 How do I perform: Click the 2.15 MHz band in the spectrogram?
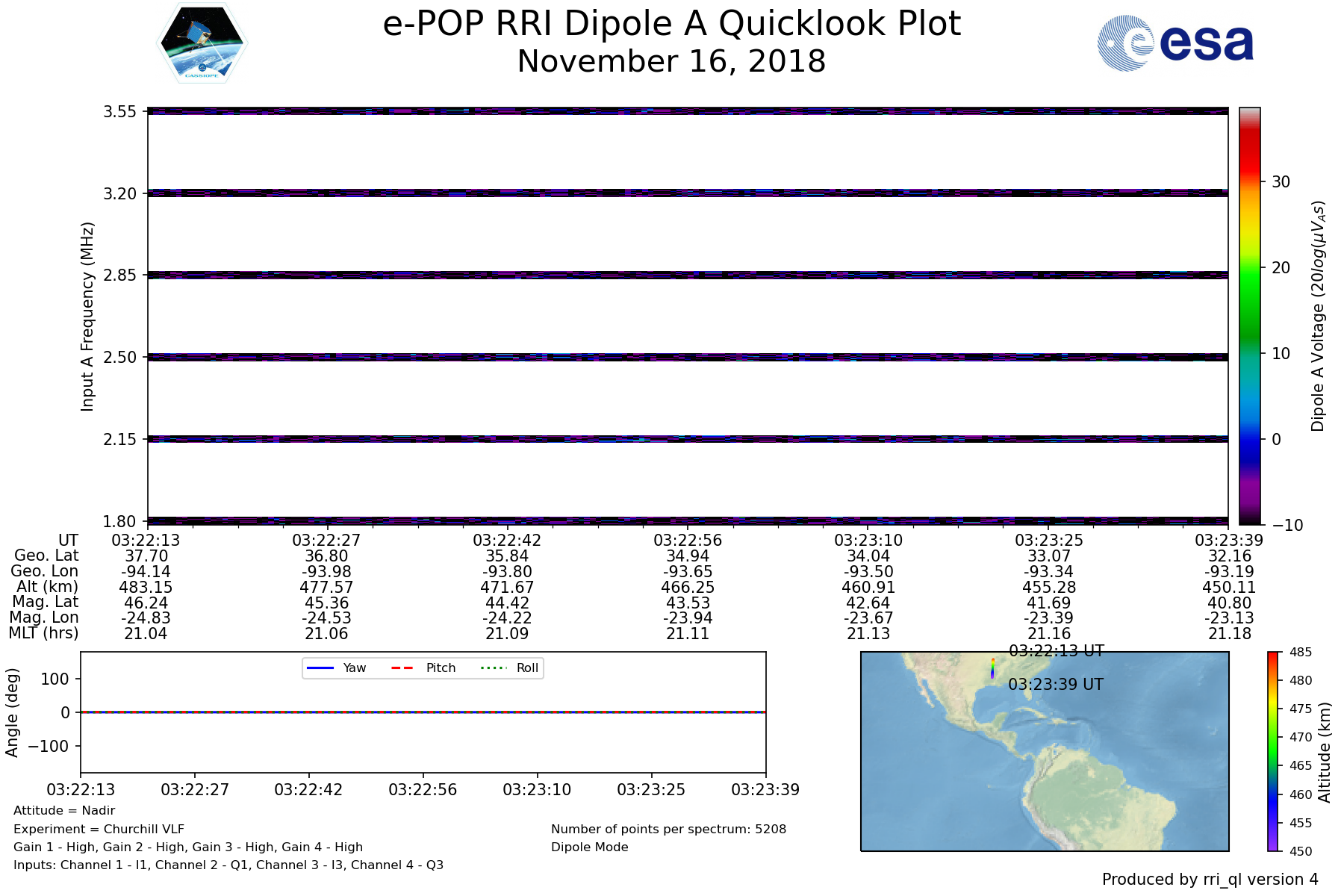(x=687, y=439)
